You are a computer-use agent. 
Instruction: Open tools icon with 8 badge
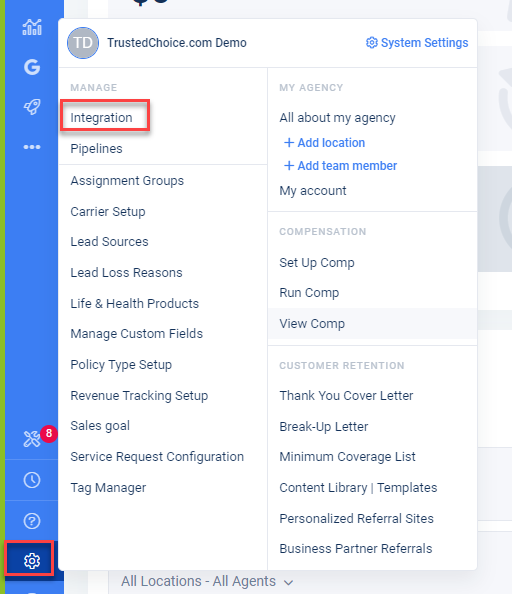(32, 439)
